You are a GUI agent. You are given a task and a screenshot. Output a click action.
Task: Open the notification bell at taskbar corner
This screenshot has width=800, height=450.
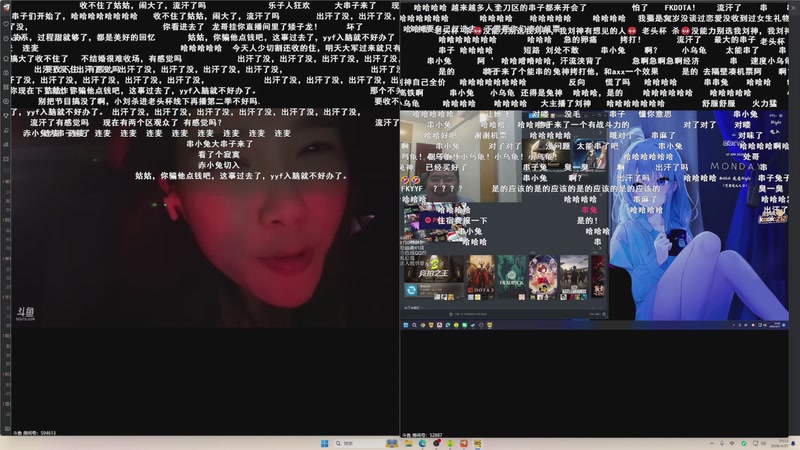[793, 443]
